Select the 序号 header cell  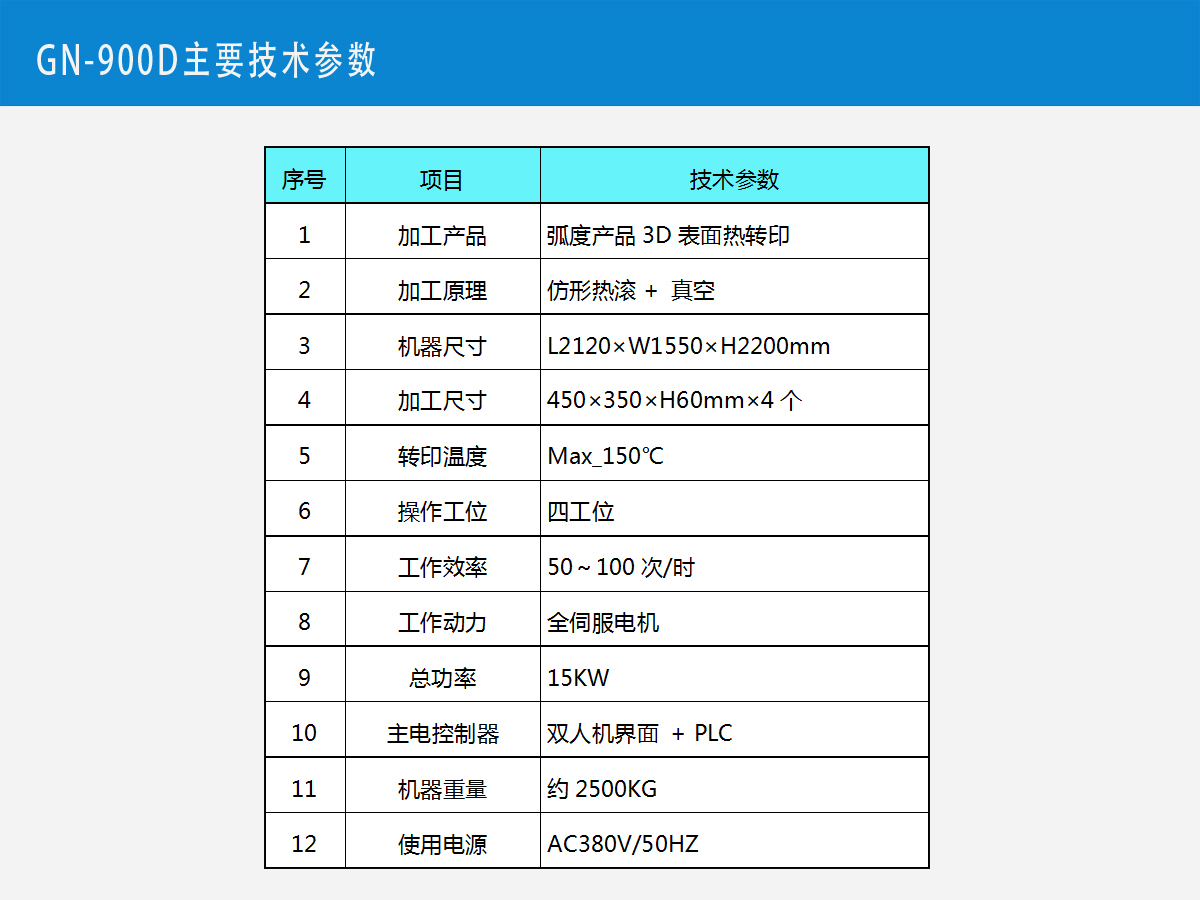[x=305, y=176]
